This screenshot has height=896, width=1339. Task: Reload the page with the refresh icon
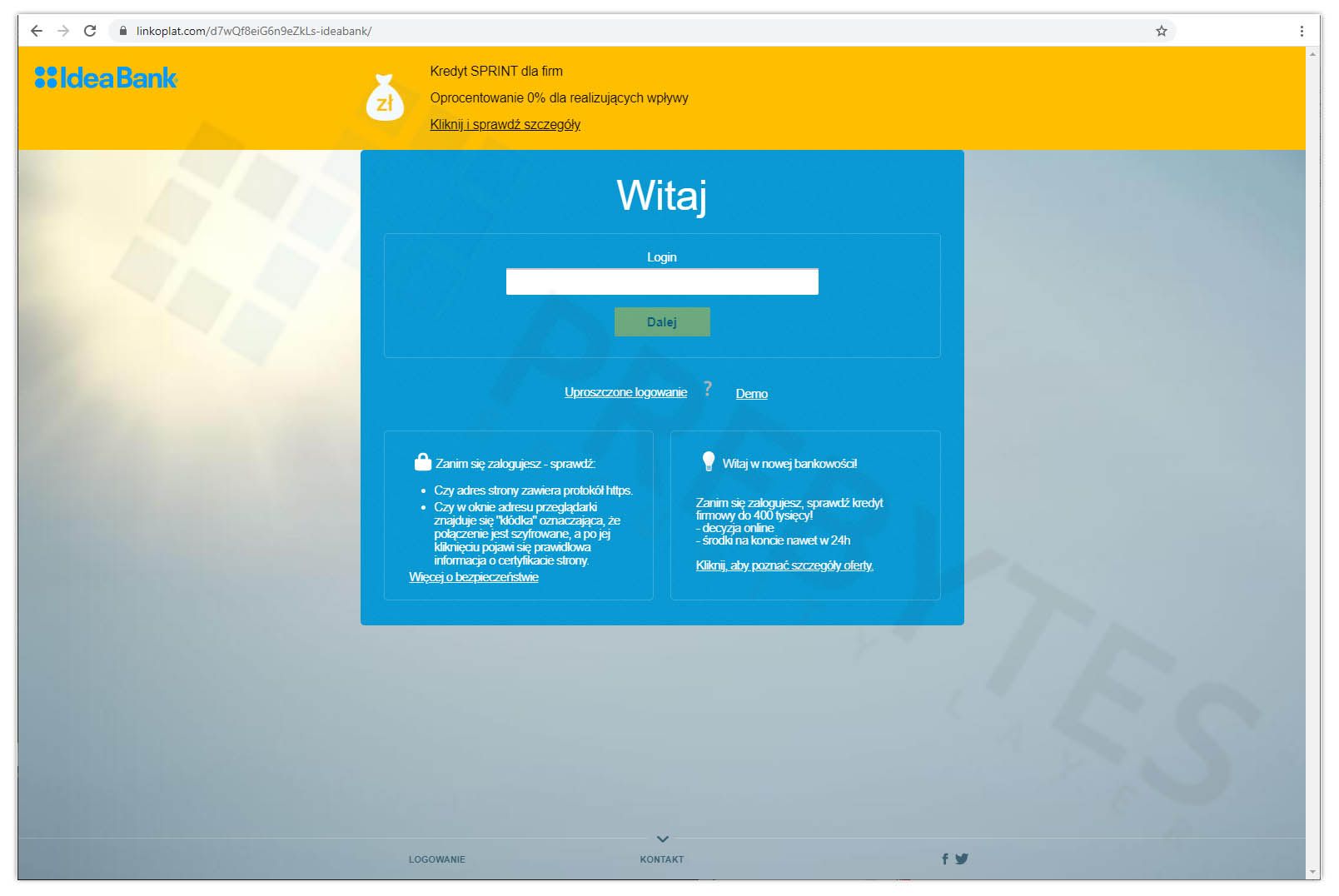point(90,31)
